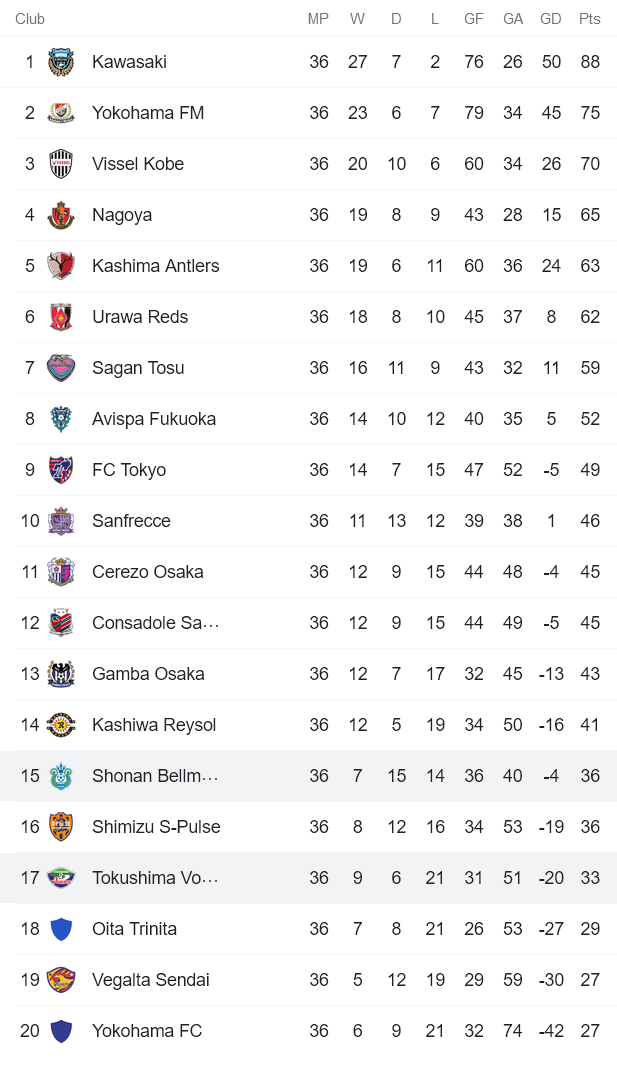The image size is (617, 1066).
Task: Sort the table by Pts column
Action: [589, 18]
